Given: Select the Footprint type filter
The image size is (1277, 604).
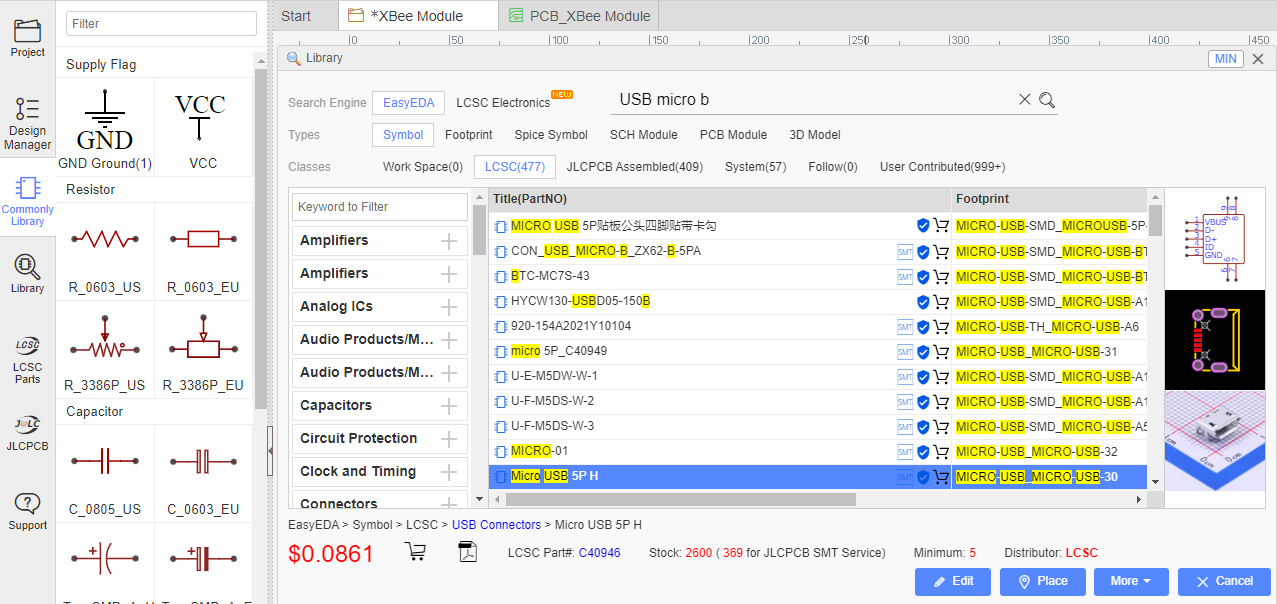Looking at the screenshot, I should pyautogui.click(x=469, y=135).
